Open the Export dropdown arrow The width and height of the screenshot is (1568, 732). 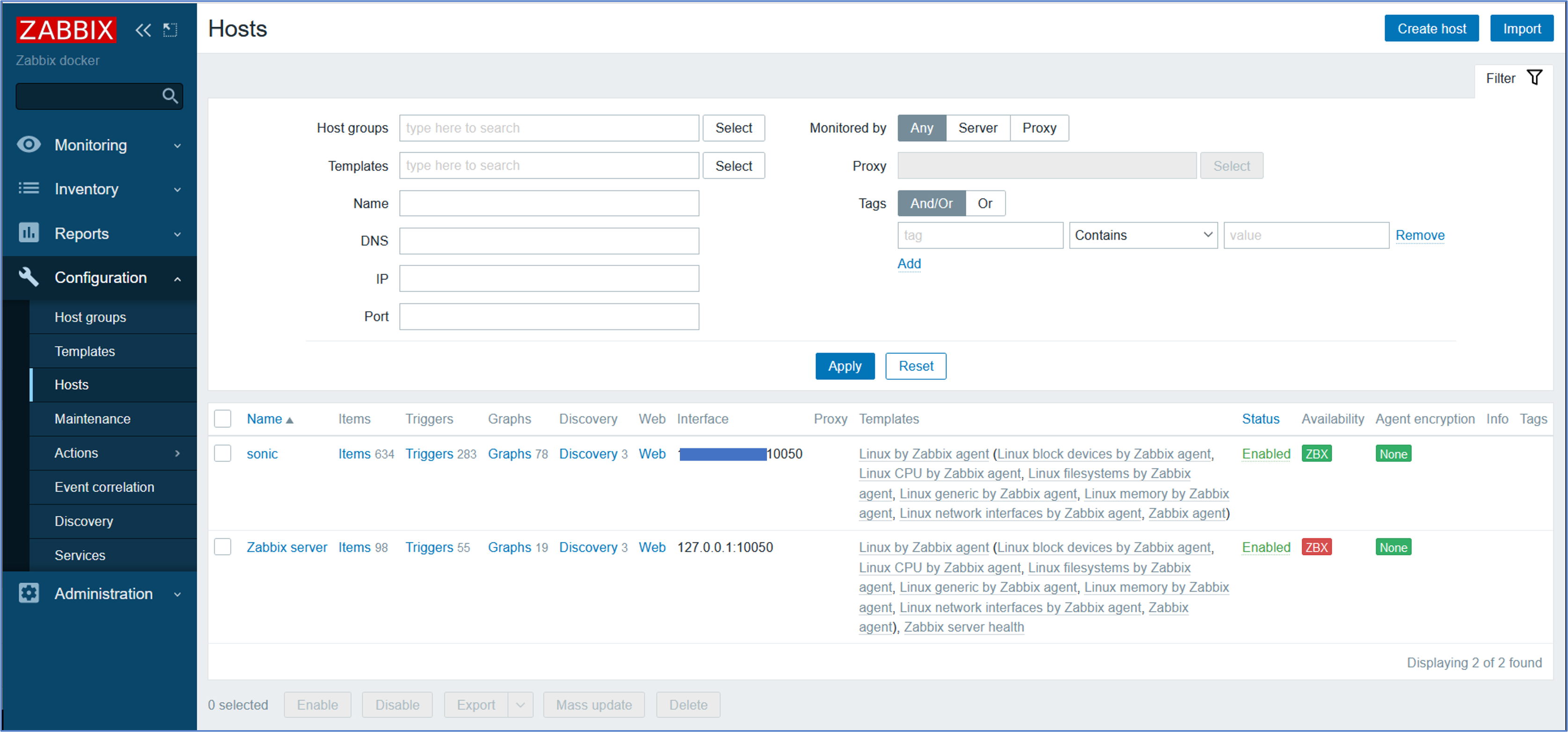(x=520, y=704)
